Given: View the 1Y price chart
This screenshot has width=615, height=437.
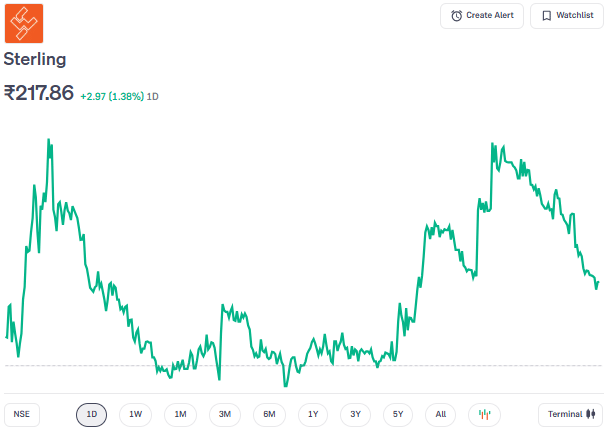Looking at the screenshot, I should 313,414.
